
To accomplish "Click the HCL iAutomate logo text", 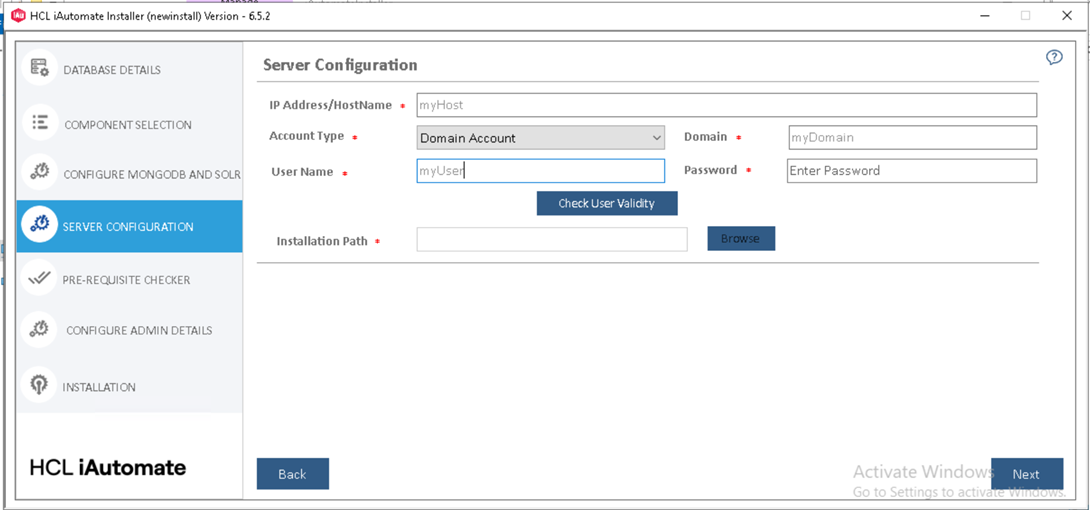I will 108,468.
